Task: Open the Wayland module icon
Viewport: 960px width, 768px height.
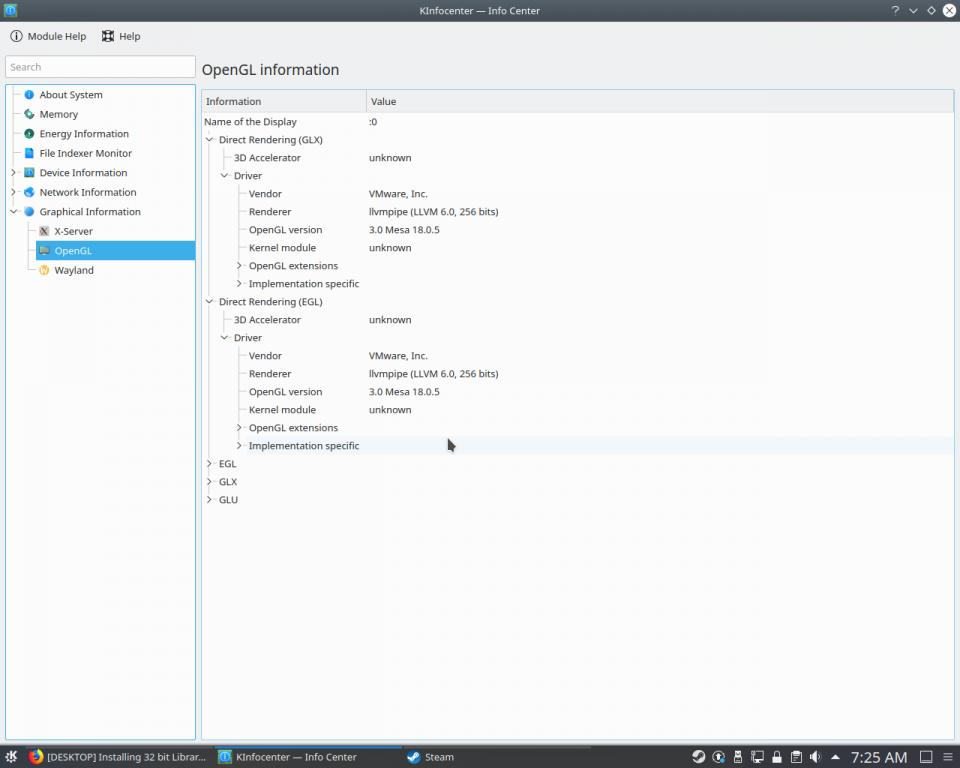Action: click(x=44, y=270)
